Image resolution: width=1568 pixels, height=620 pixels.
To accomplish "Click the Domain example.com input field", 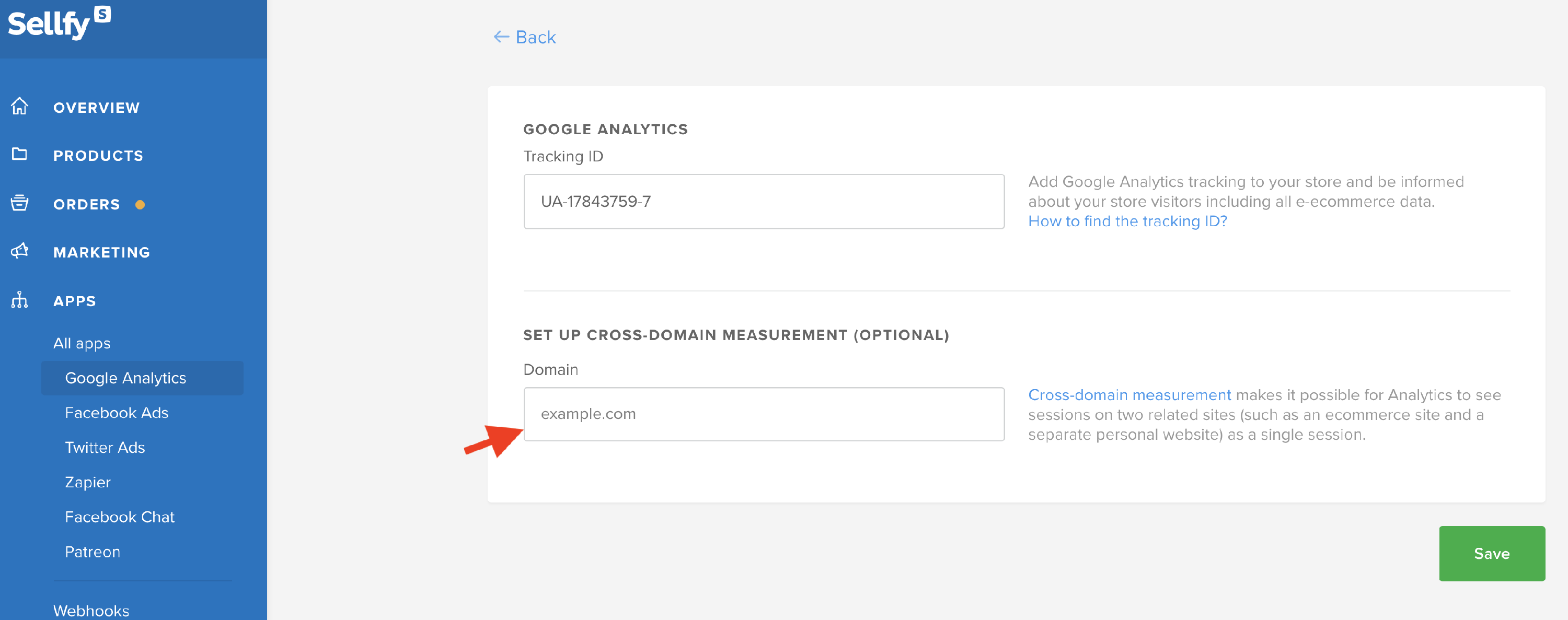I will (763, 414).
